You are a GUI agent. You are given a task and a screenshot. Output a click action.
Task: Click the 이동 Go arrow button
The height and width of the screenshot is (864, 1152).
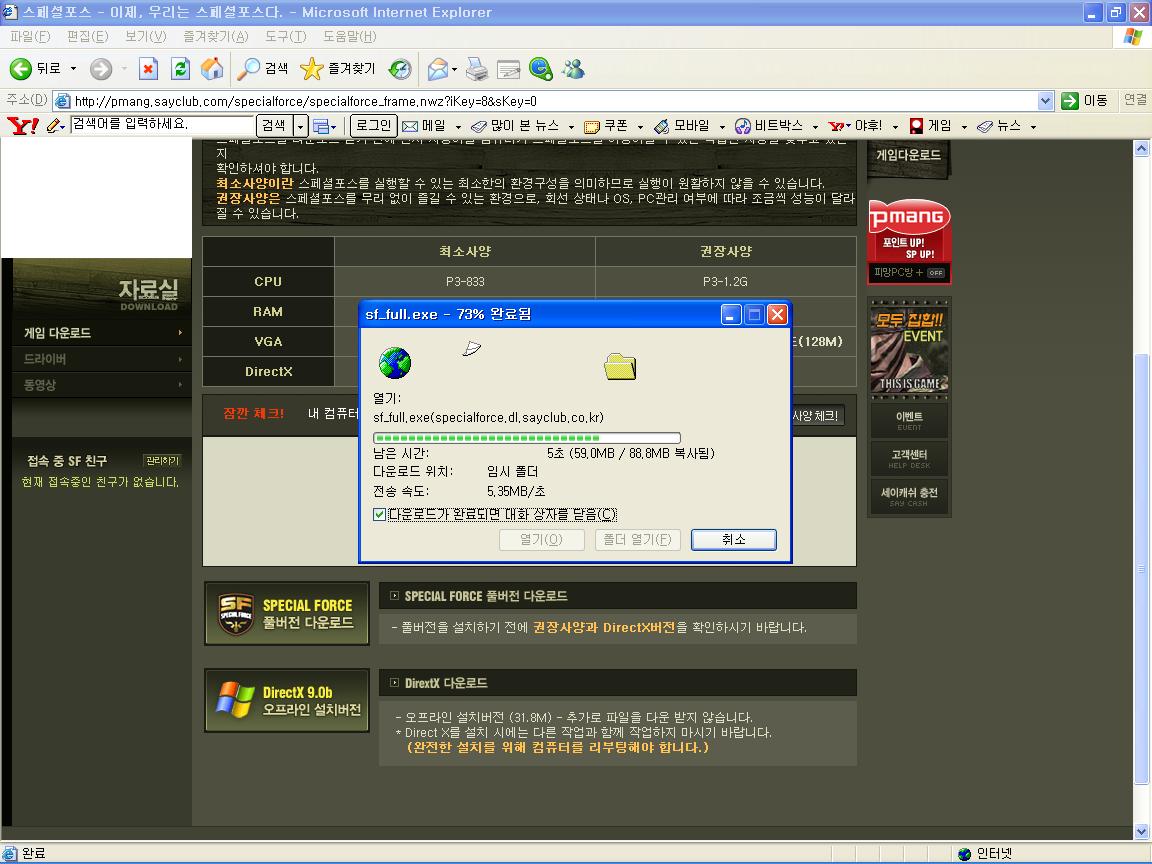coord(1084,101)
